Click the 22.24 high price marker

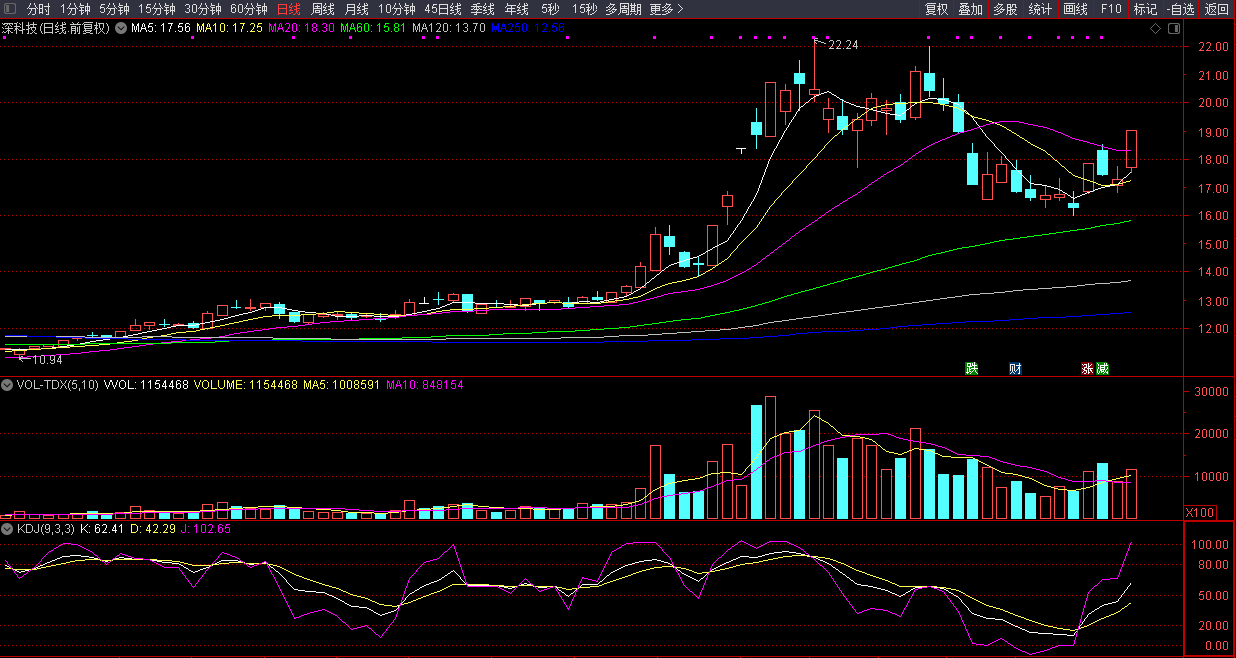tap(843, 45)
